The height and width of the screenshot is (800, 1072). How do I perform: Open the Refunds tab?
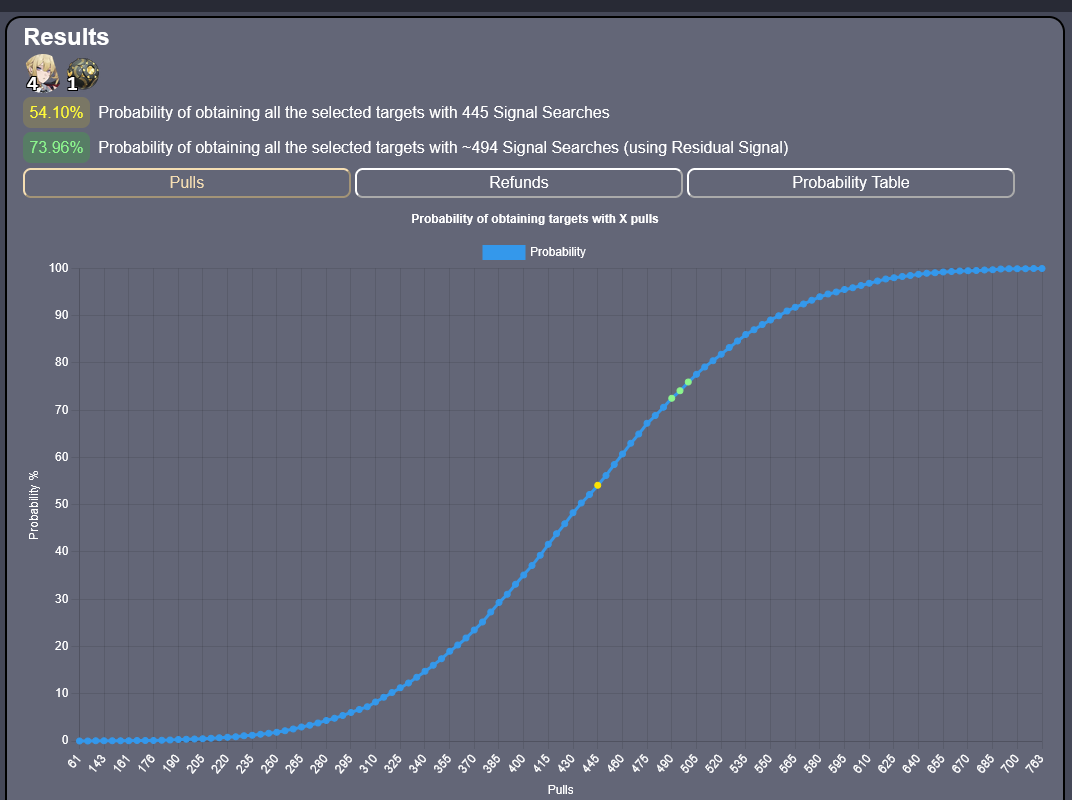519,183
